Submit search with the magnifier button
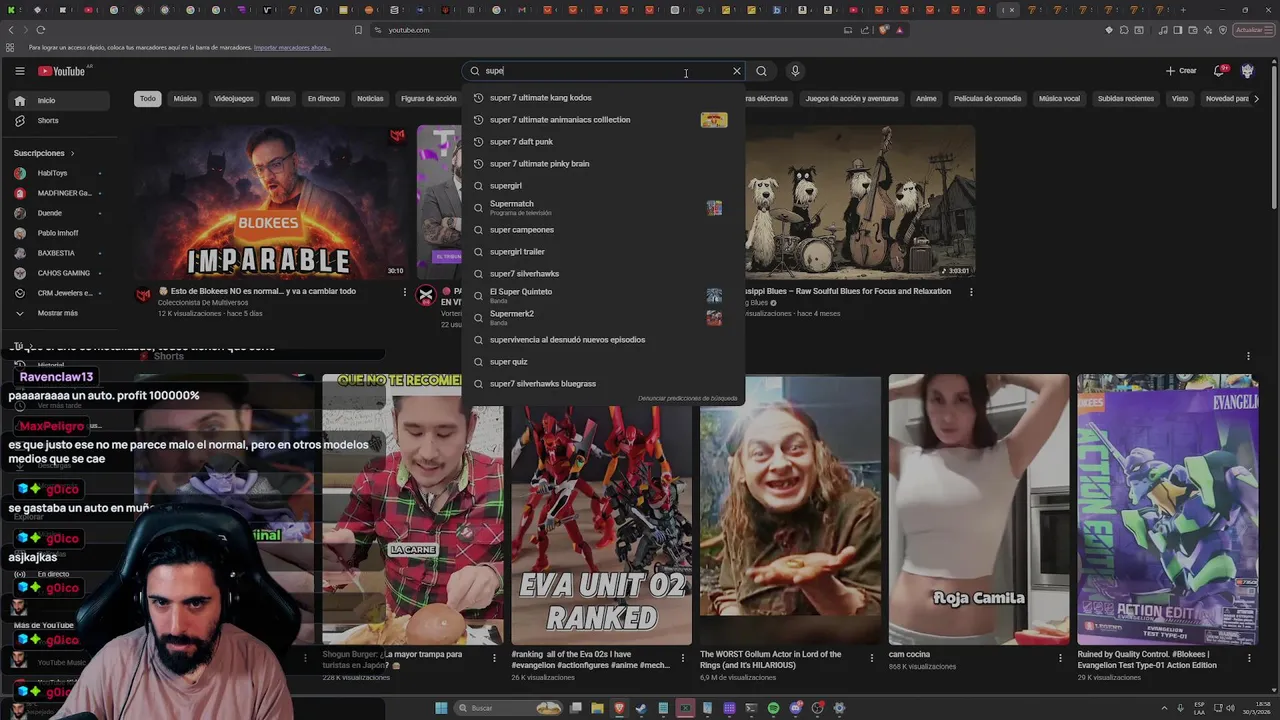1280x720 pixels. click(x=762, y=71)
